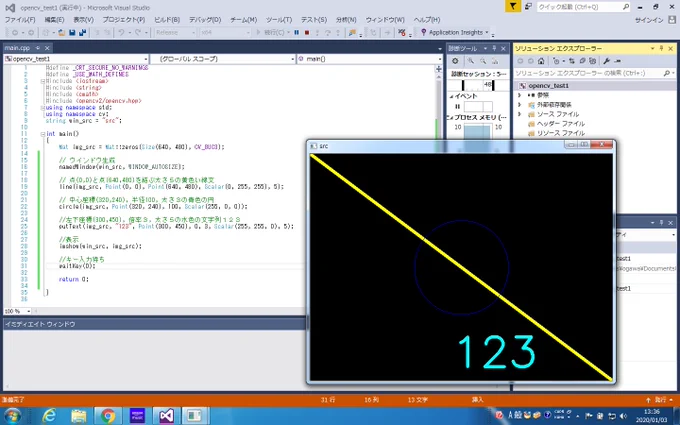Toggle auto-hide pin on Solution Explorer
This screenshot has width=680, height=425.
click(x=661, y=48)
